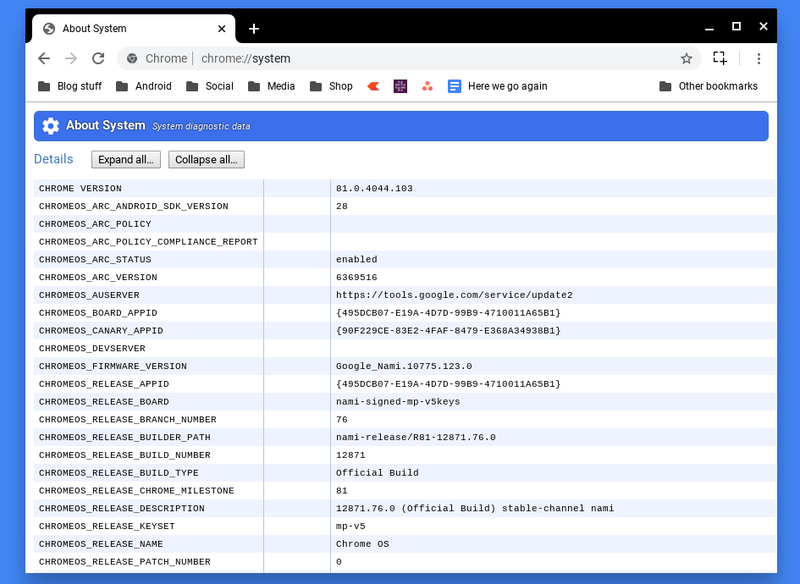Viewport: 800px width, 584px height.
Task: Open the new tab plus button
Action: pyautogui.click(x=254, y=29)
